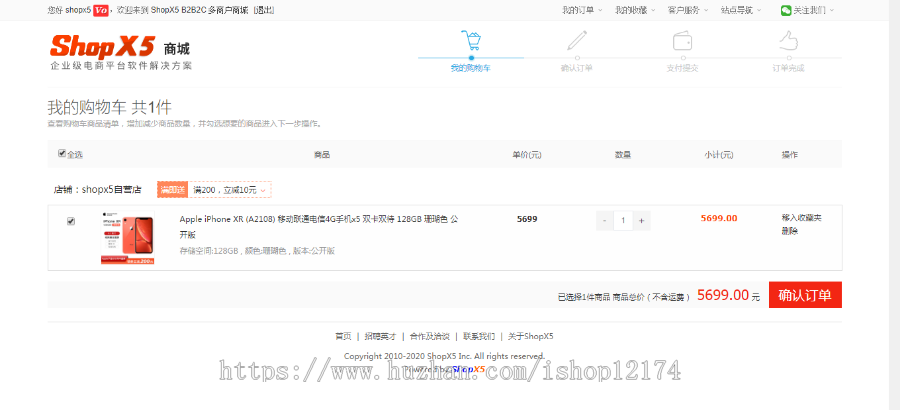Open the Apple iPhone XR product title link

(x=319, y=227)
